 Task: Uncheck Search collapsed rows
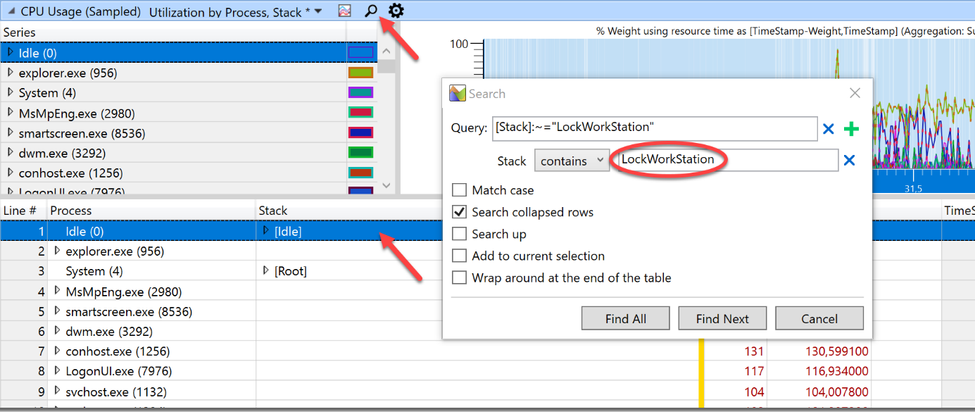coord(460,213)
